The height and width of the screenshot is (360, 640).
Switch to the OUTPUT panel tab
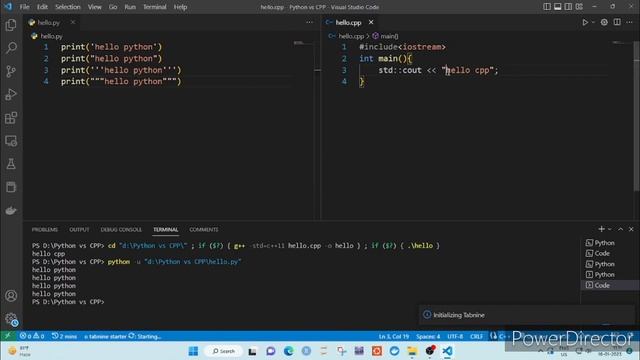click(x=79, y=229)
